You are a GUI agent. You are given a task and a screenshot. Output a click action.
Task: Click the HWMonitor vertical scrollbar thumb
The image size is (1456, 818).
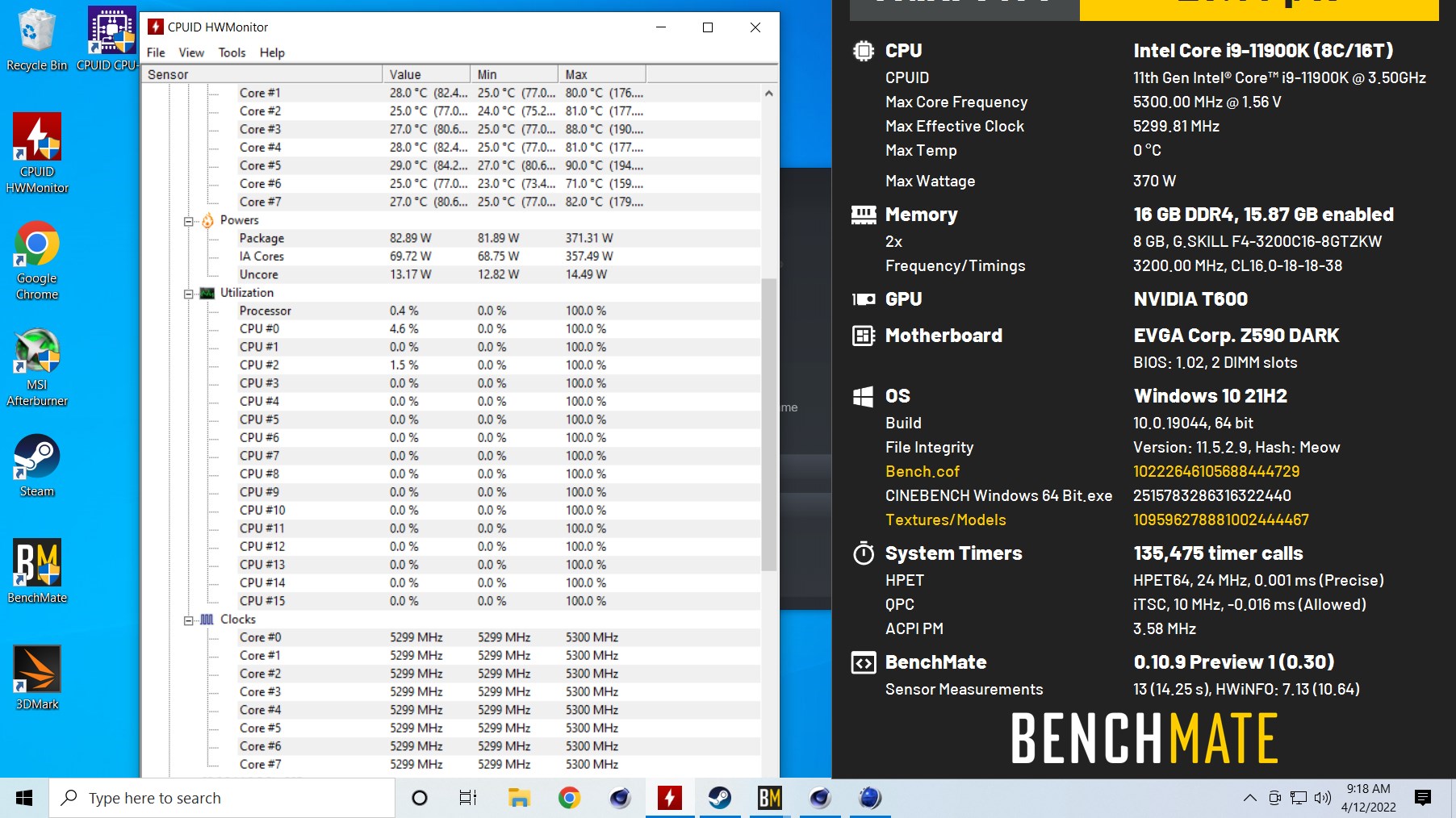click(x=769, y=424)
